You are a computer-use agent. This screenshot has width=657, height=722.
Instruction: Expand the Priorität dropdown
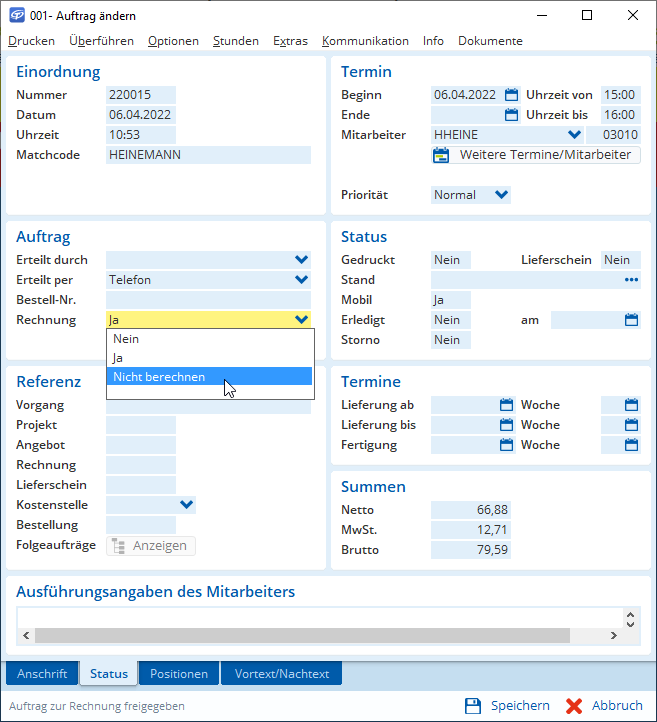(x=501, y=195)
